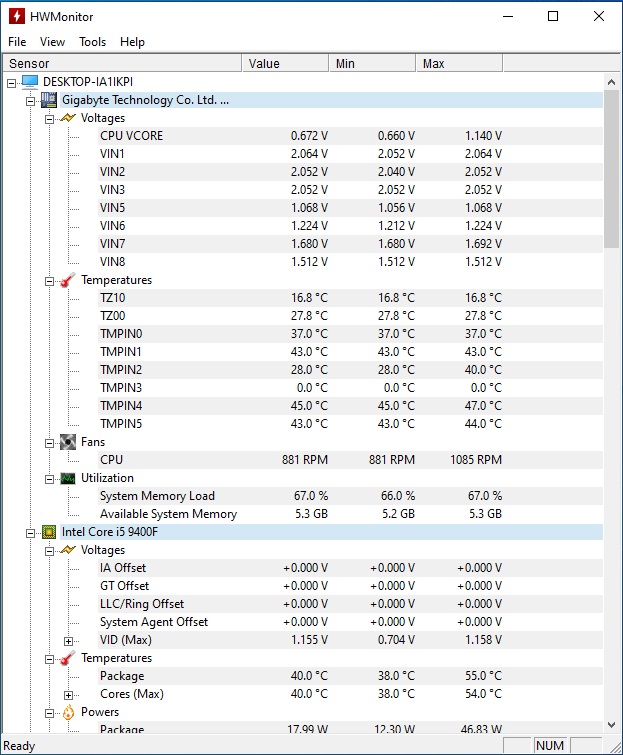The width and height of the screenshot is (623, 755).
Task: Click the Max column header
Action: [x=460, y=64]
